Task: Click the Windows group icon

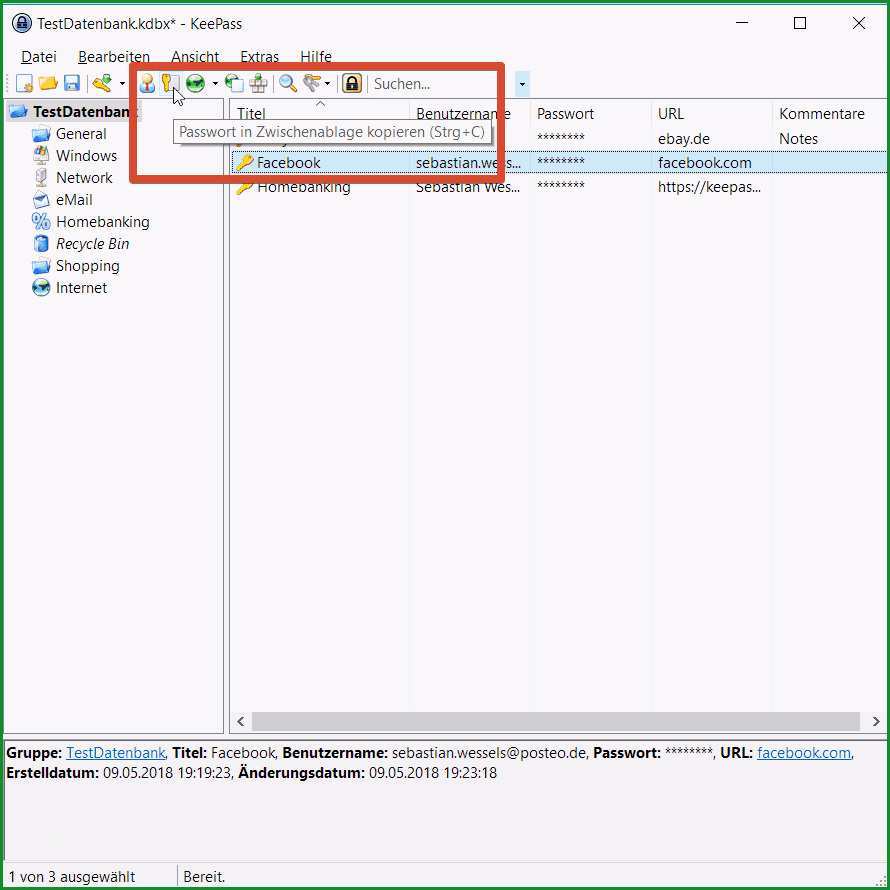Action: (x=41, y=156)
